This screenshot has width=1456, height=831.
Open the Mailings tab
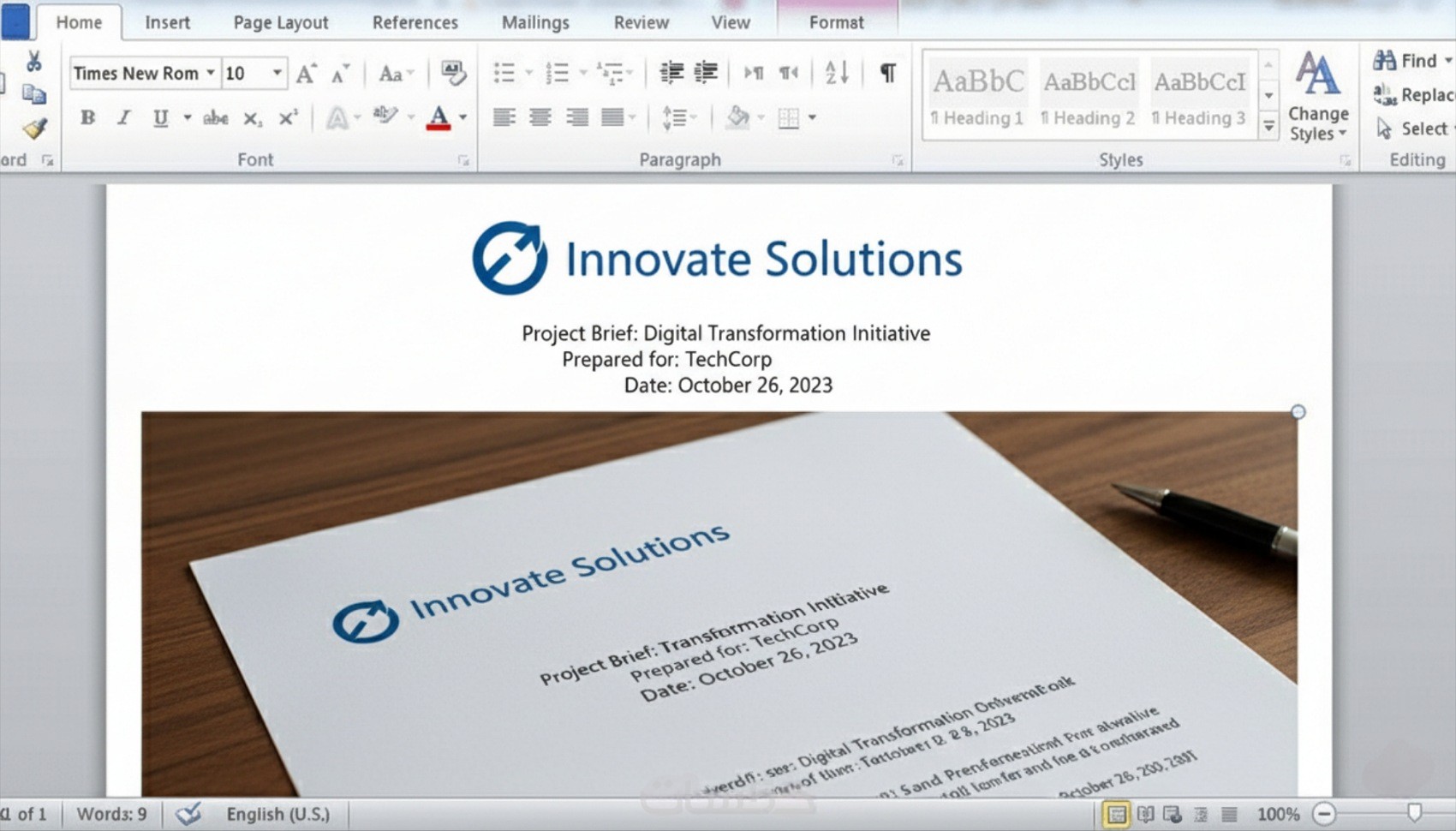click(x=535, y=22)
